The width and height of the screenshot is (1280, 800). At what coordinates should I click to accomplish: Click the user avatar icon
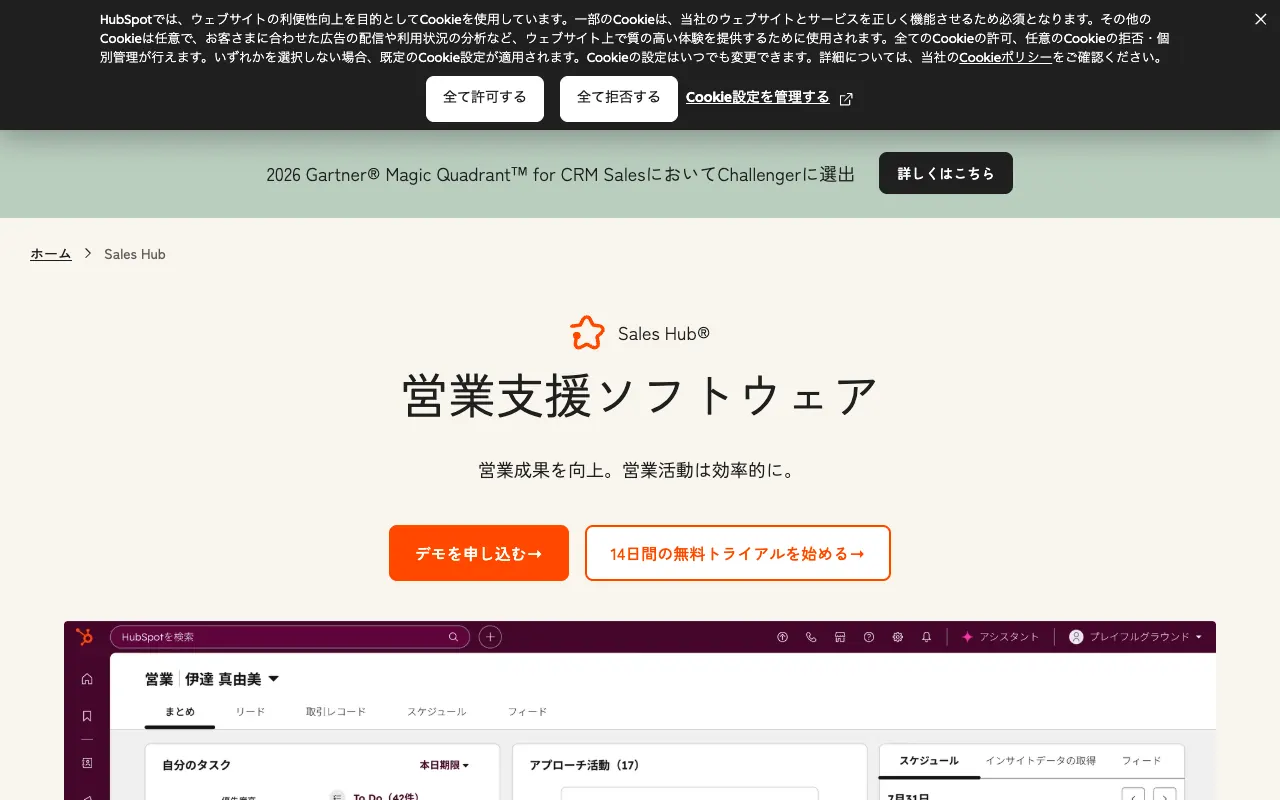(1076, 637)
